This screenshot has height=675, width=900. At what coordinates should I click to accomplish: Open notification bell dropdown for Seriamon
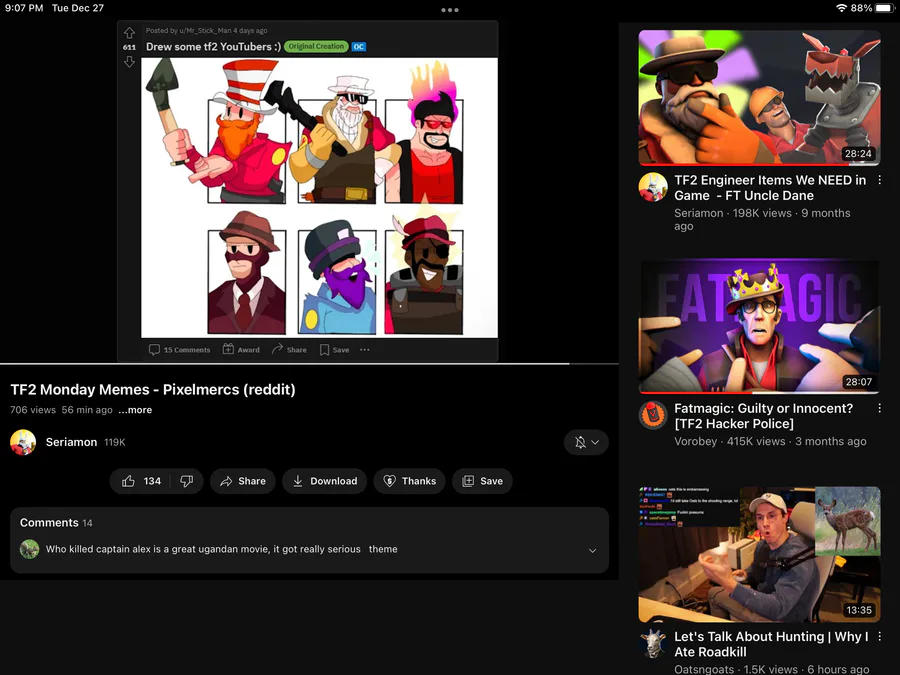(586, 442)
